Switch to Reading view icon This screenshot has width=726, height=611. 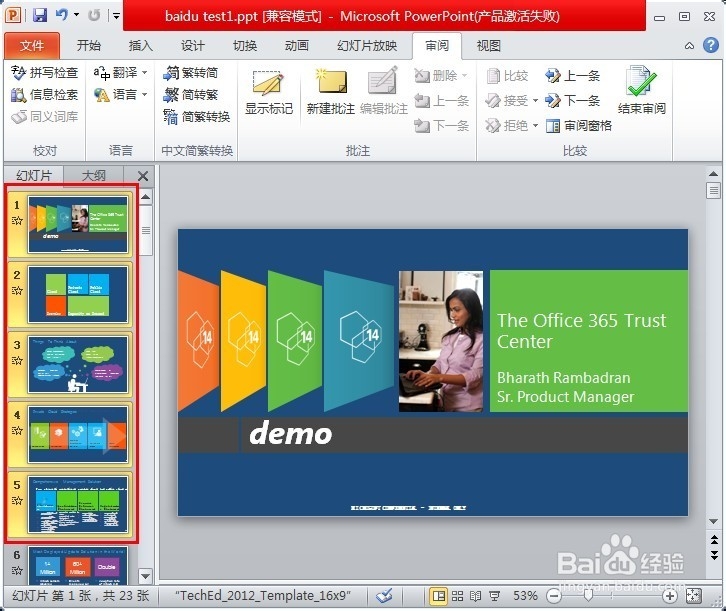pyautogui.click(x=476, y=595)
